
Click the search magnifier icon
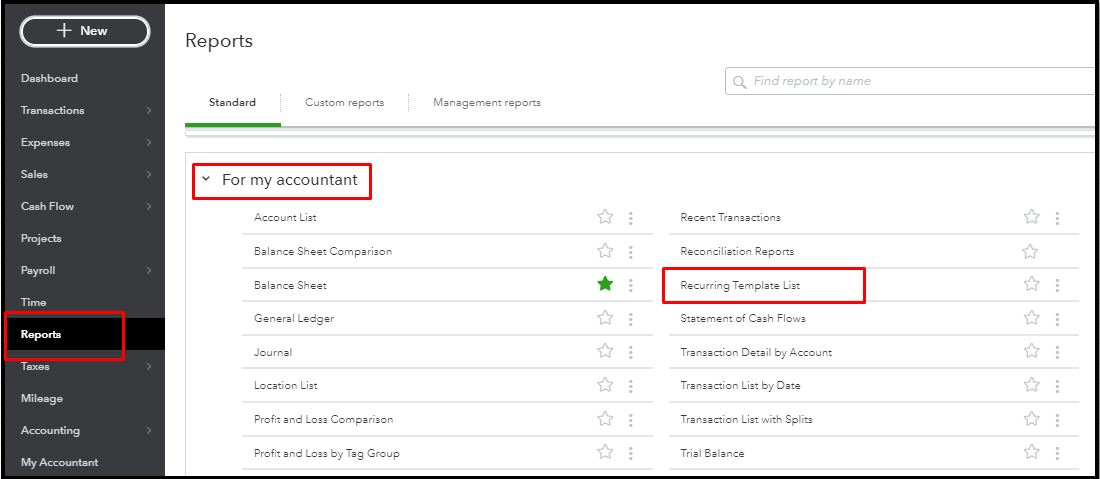point(740,82)
